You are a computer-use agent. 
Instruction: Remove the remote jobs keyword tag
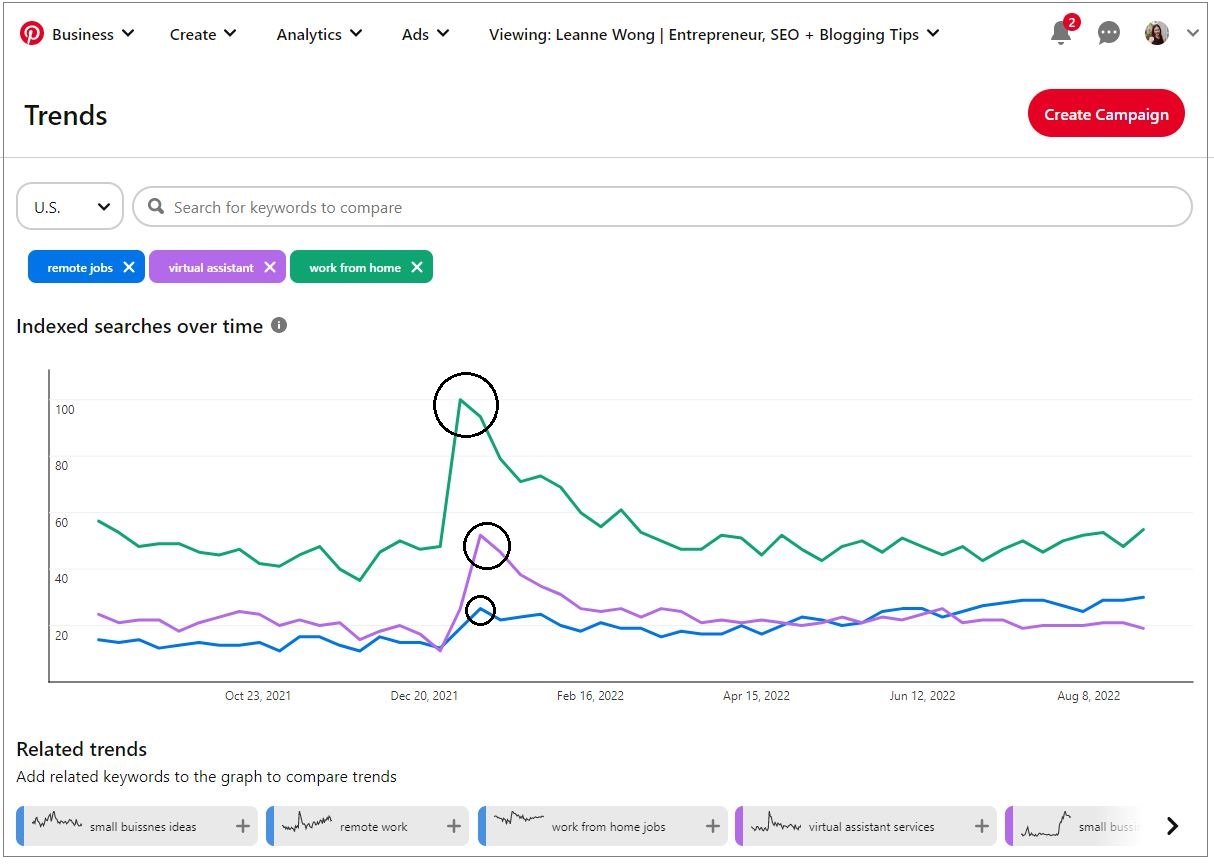(129, 267)
